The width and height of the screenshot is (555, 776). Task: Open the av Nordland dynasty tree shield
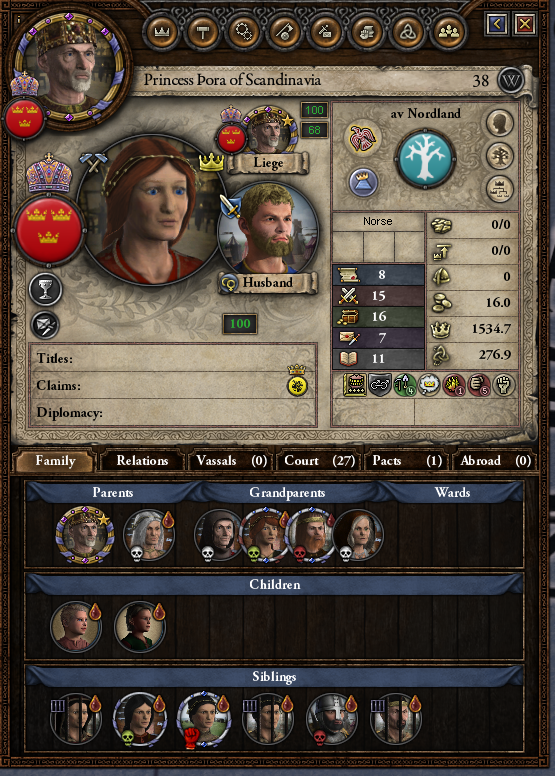[425, 157]
